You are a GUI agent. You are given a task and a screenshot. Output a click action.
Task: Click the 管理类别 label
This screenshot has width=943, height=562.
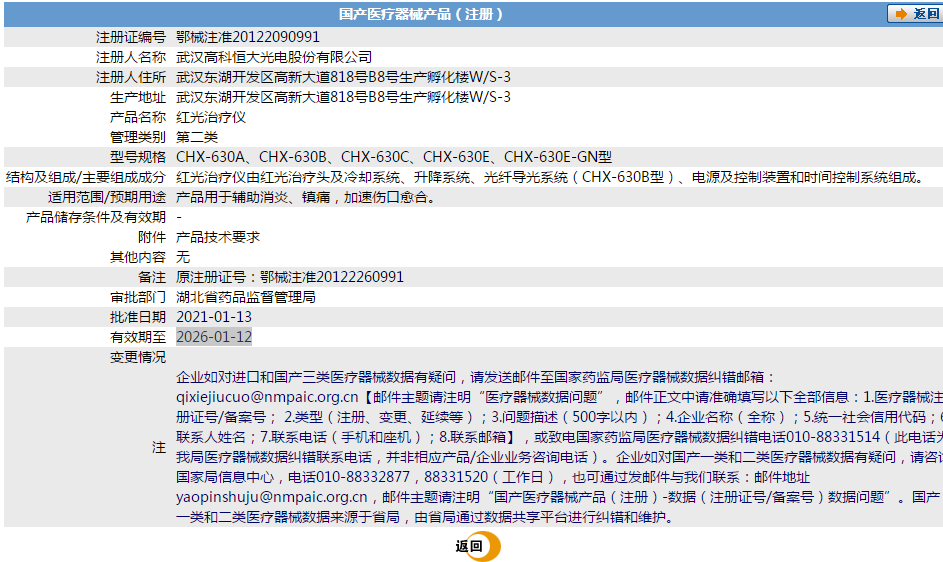pos(138,137)
